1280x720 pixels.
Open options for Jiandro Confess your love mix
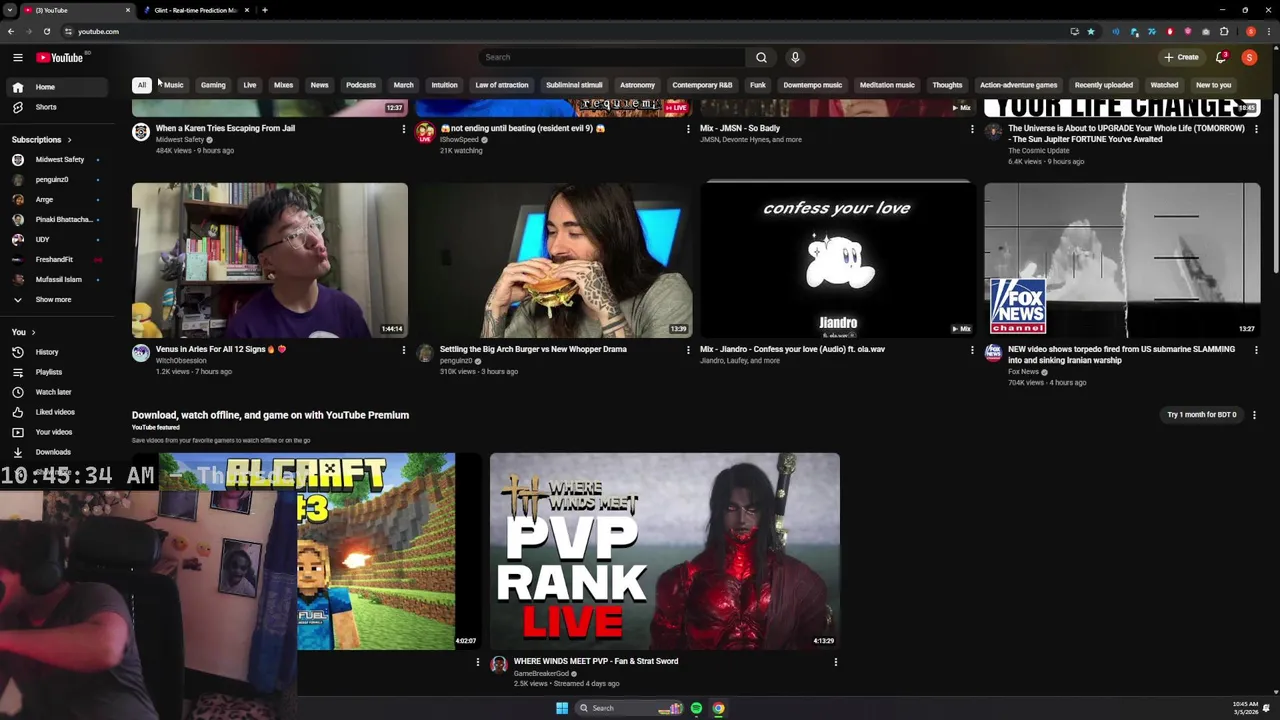972,350
